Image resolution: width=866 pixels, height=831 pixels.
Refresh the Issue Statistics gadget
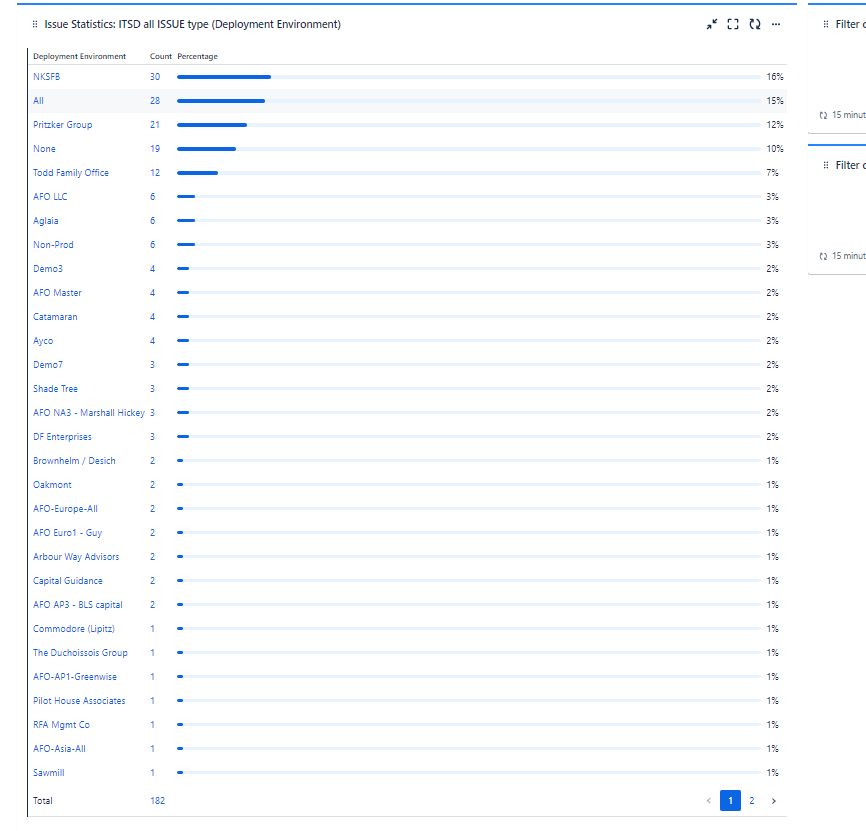(x=755, y=23)
